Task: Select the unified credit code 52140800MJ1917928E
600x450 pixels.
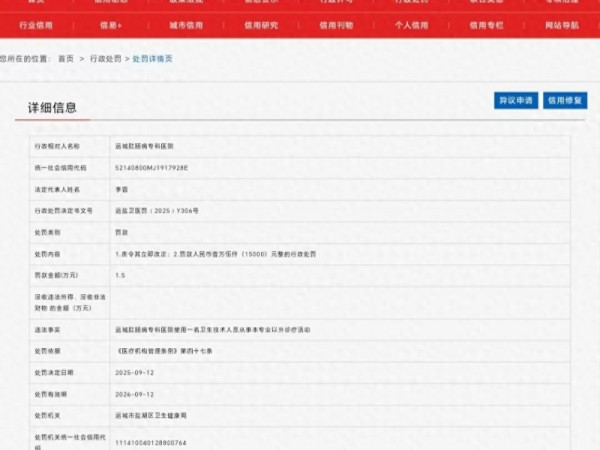Action: [151, 167]
